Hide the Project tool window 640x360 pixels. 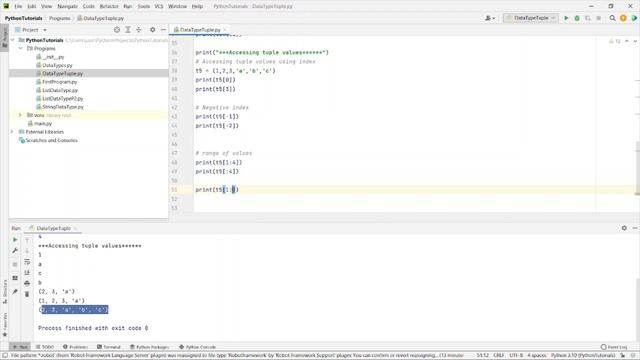click(x=163, y=30)
